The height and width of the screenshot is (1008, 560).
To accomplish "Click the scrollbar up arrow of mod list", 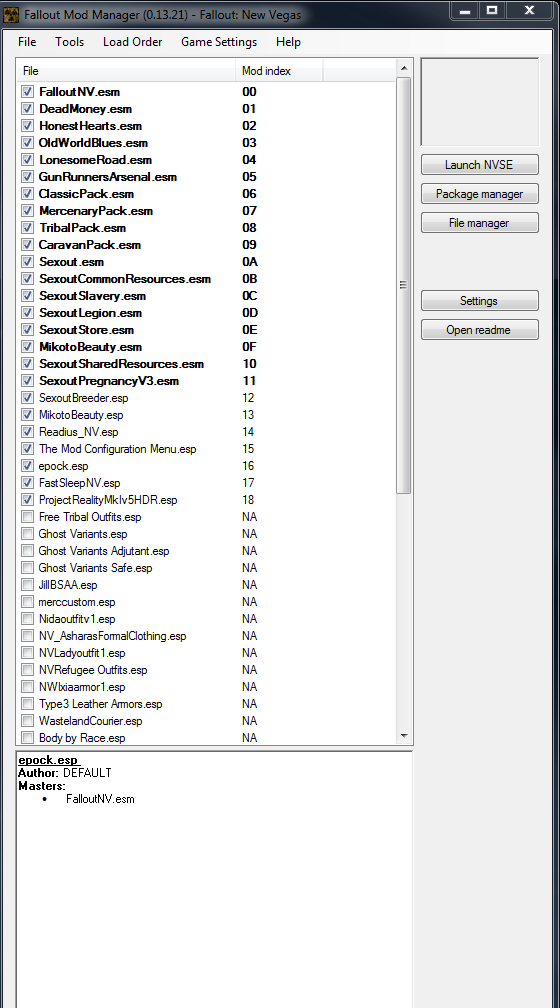I will tap(404, 68).
